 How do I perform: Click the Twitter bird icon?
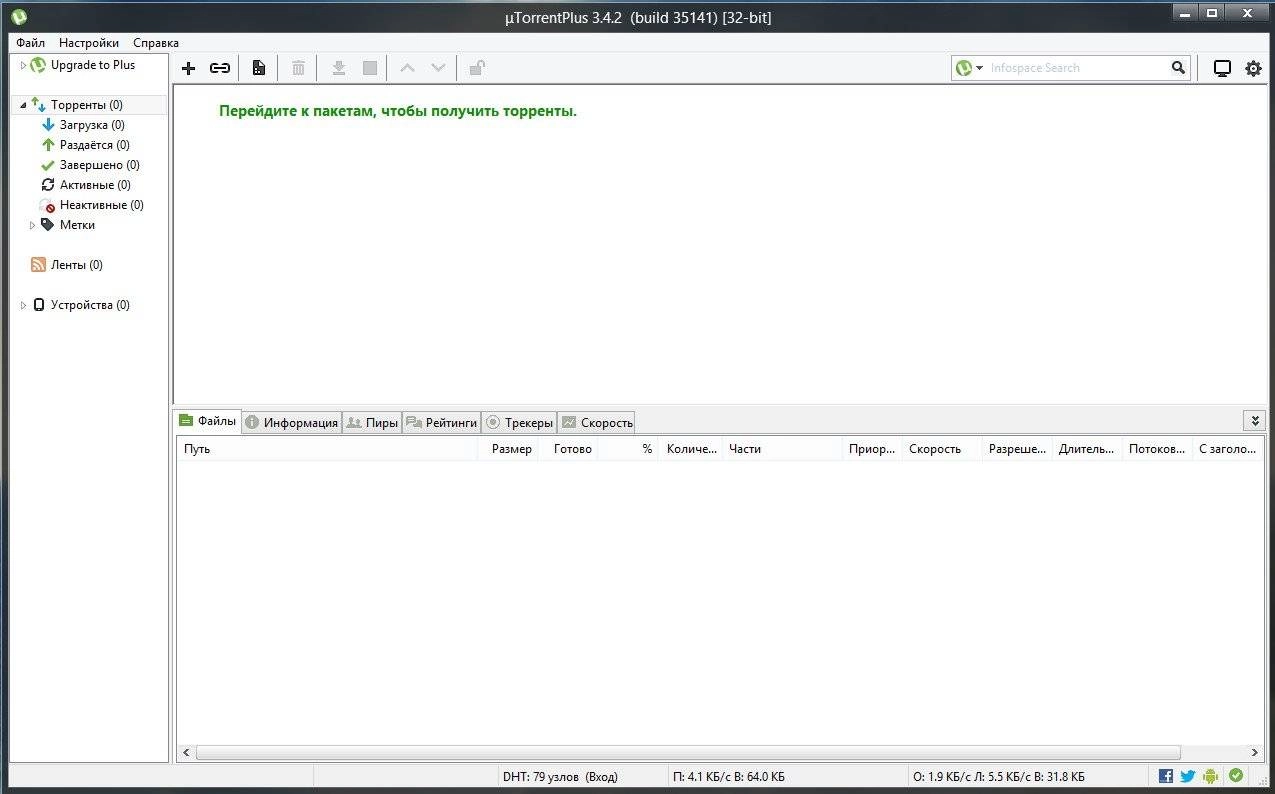(1187, 775)
